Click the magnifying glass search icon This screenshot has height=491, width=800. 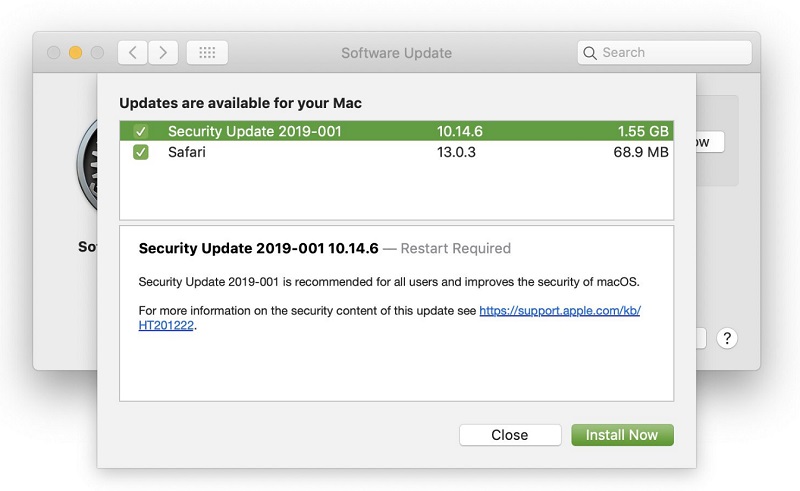pyautogui.click(x=590, y=53)
